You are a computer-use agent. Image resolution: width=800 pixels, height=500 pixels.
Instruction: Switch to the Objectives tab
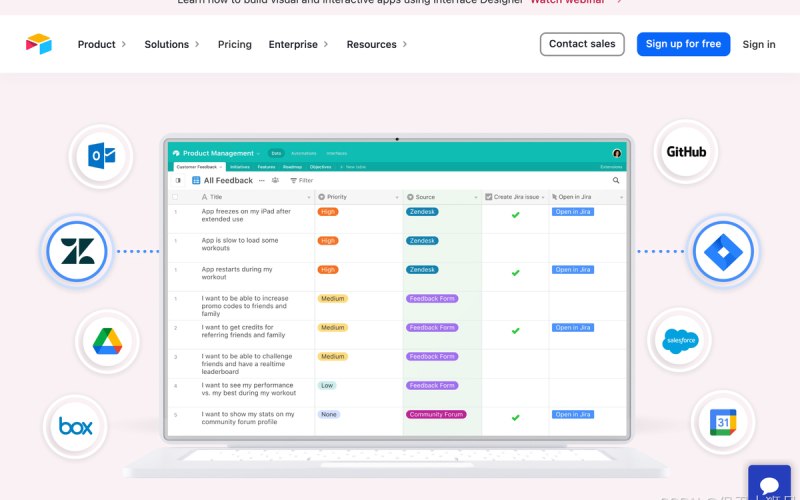(x=320, y=167)
